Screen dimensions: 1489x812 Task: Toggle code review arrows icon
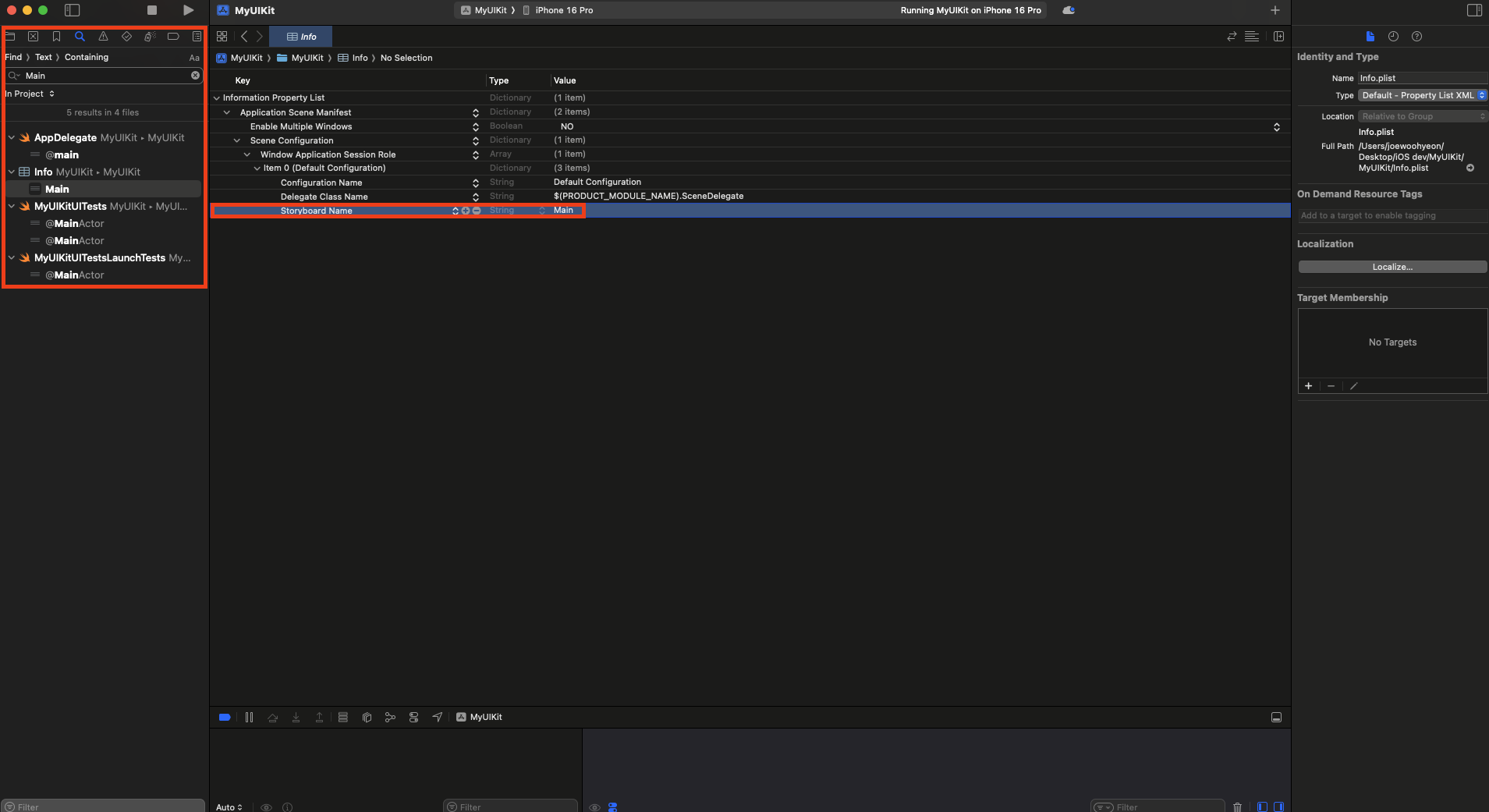[1232, 37]
